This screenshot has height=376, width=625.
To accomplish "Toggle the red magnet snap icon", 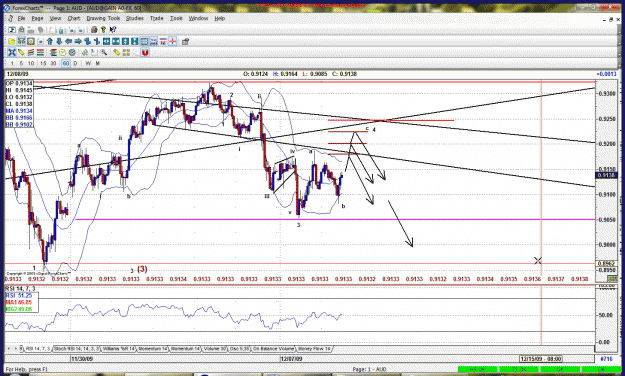I will pyautogui.click(x=145, y=52).
